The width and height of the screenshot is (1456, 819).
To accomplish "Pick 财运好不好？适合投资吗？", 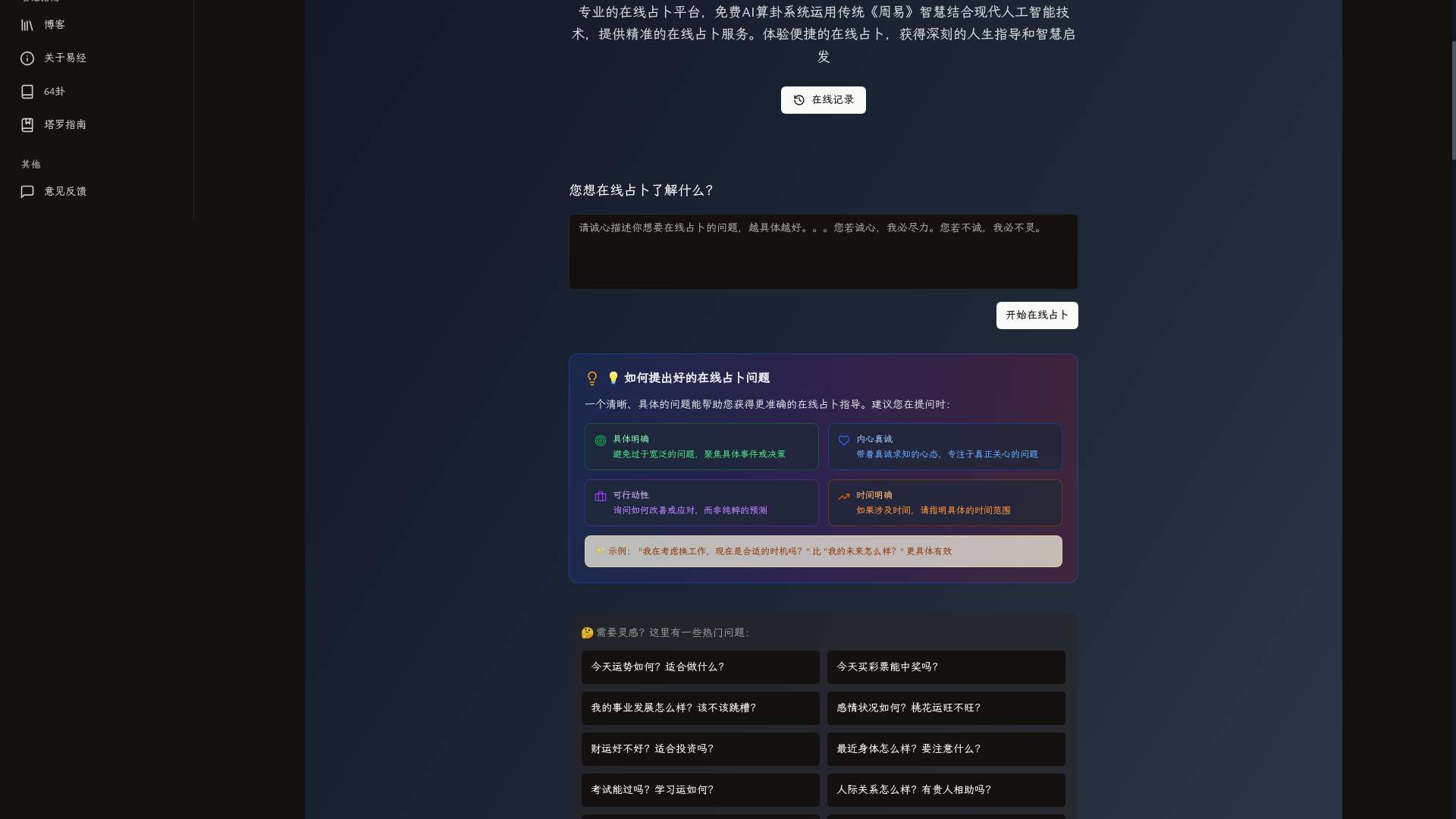I will tap(701, 749).
